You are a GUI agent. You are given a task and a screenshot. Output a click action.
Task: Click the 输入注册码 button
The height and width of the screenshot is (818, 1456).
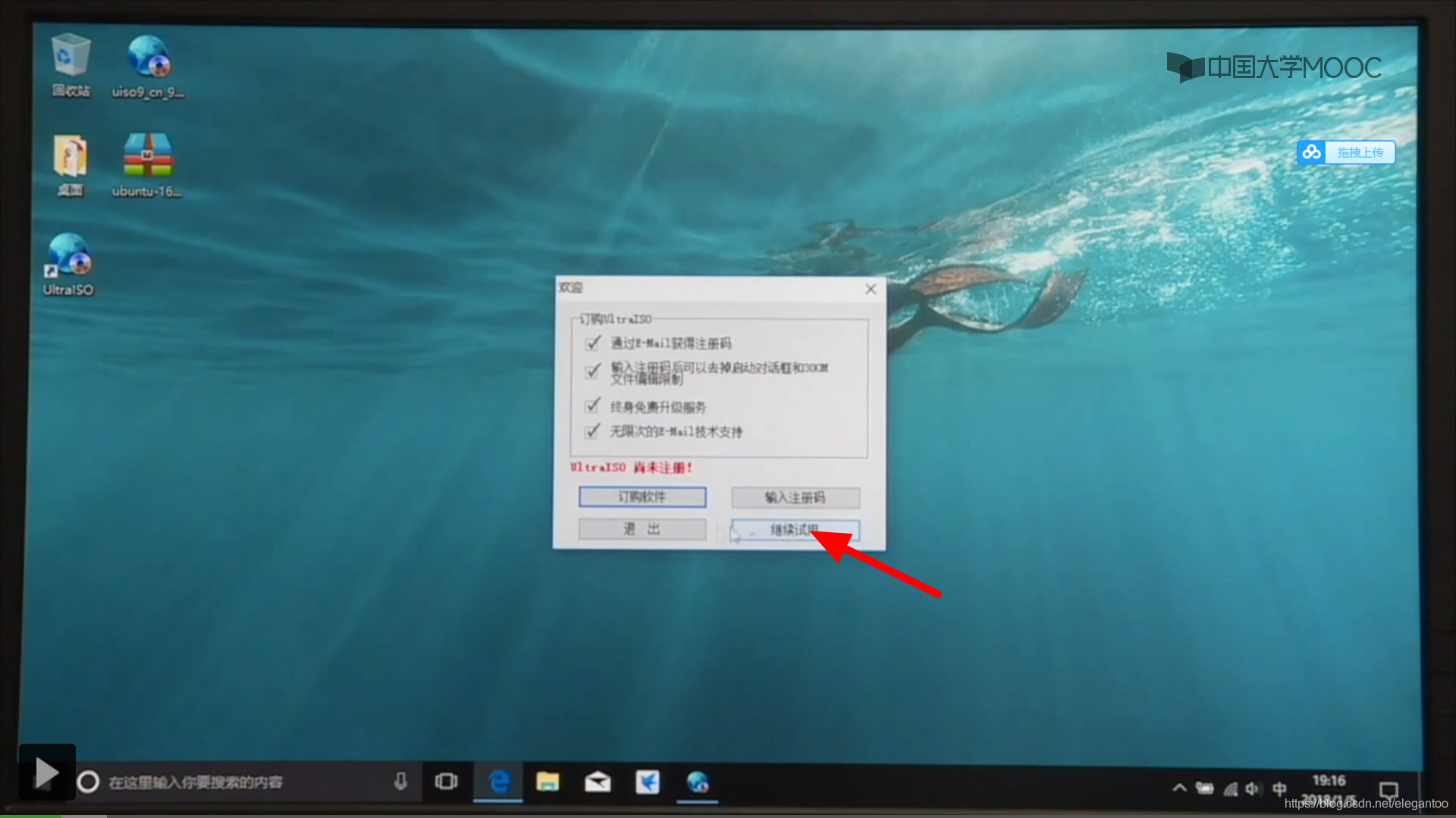pos(795,497)
